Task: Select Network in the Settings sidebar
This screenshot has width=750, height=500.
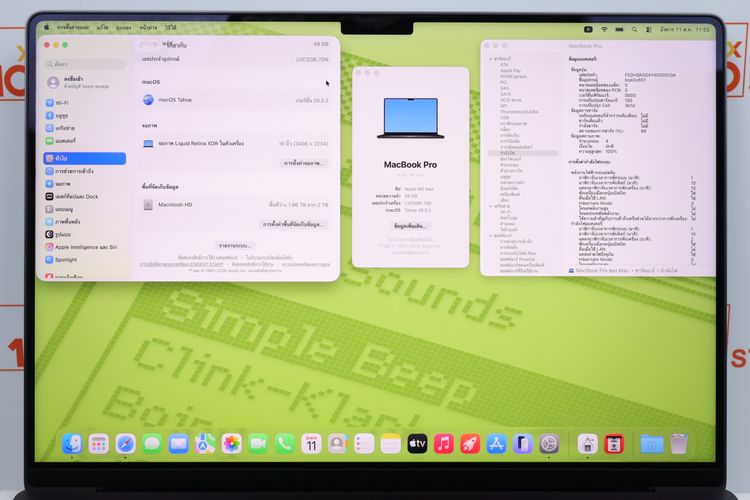Action: (x=85, y=128)
